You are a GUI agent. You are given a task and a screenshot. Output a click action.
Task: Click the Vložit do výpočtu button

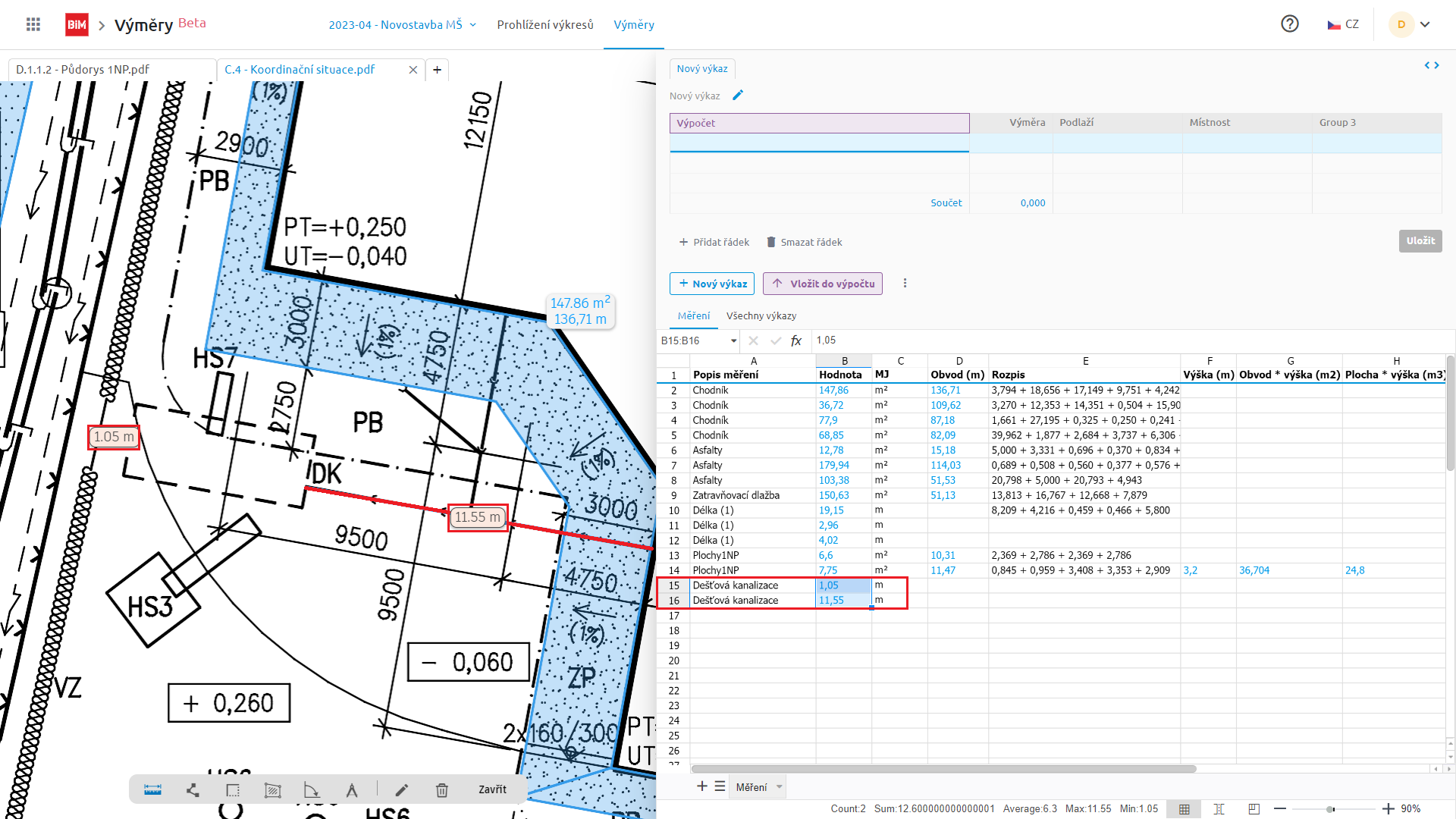(x=823, y=284)
